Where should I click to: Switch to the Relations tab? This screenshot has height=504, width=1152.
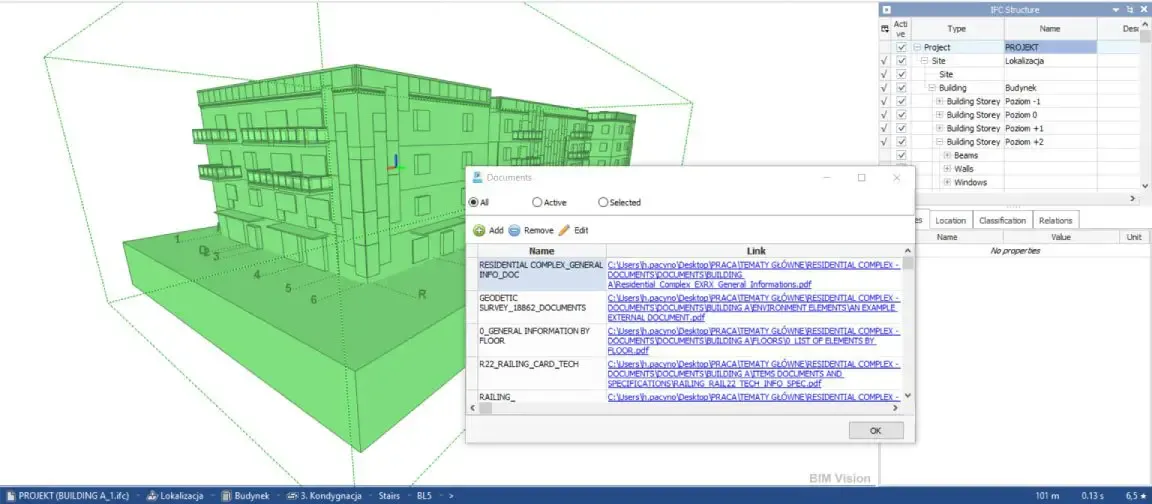(1056, 220)
